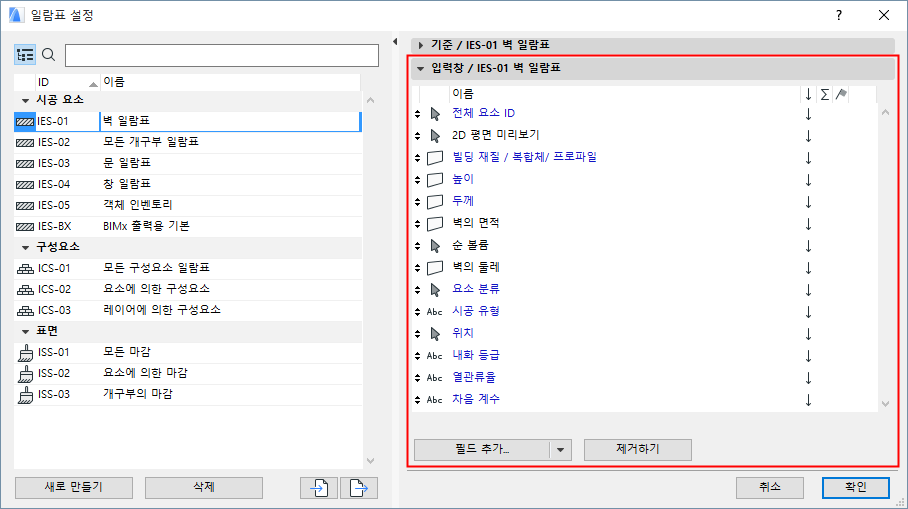Image resolution: width=908 pixels, height=509 pixels.
Task: Click the arrow icon beside 2D 평면 미리보기
Action: [x=435, y=136]
